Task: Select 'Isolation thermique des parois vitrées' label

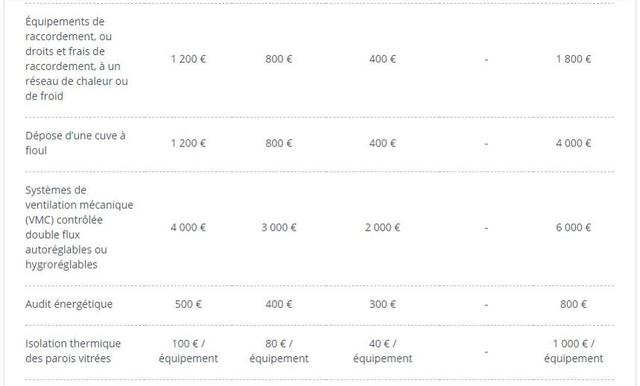Action: click(73, 351)
